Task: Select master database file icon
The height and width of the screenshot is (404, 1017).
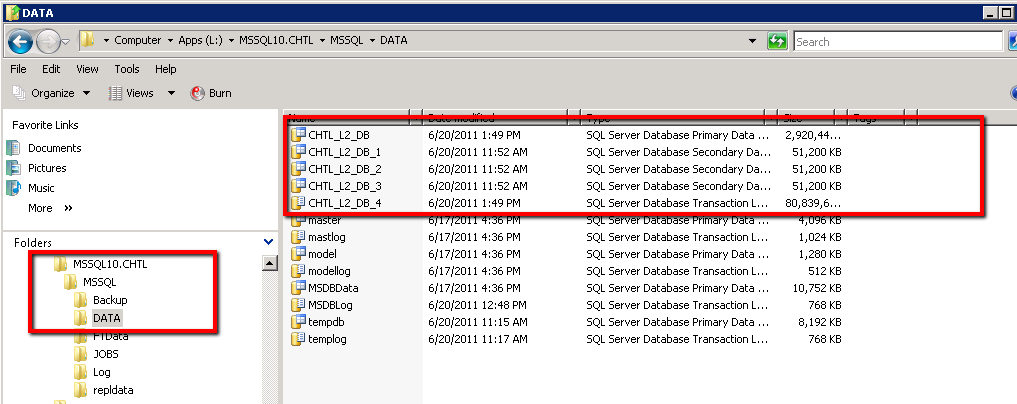Action: 298,220
